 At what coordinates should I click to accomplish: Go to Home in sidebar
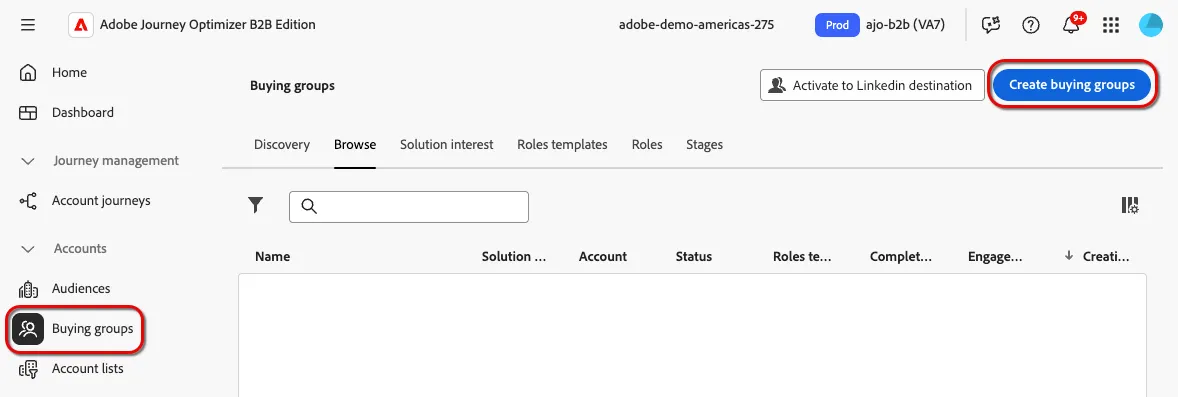(69, 73)
